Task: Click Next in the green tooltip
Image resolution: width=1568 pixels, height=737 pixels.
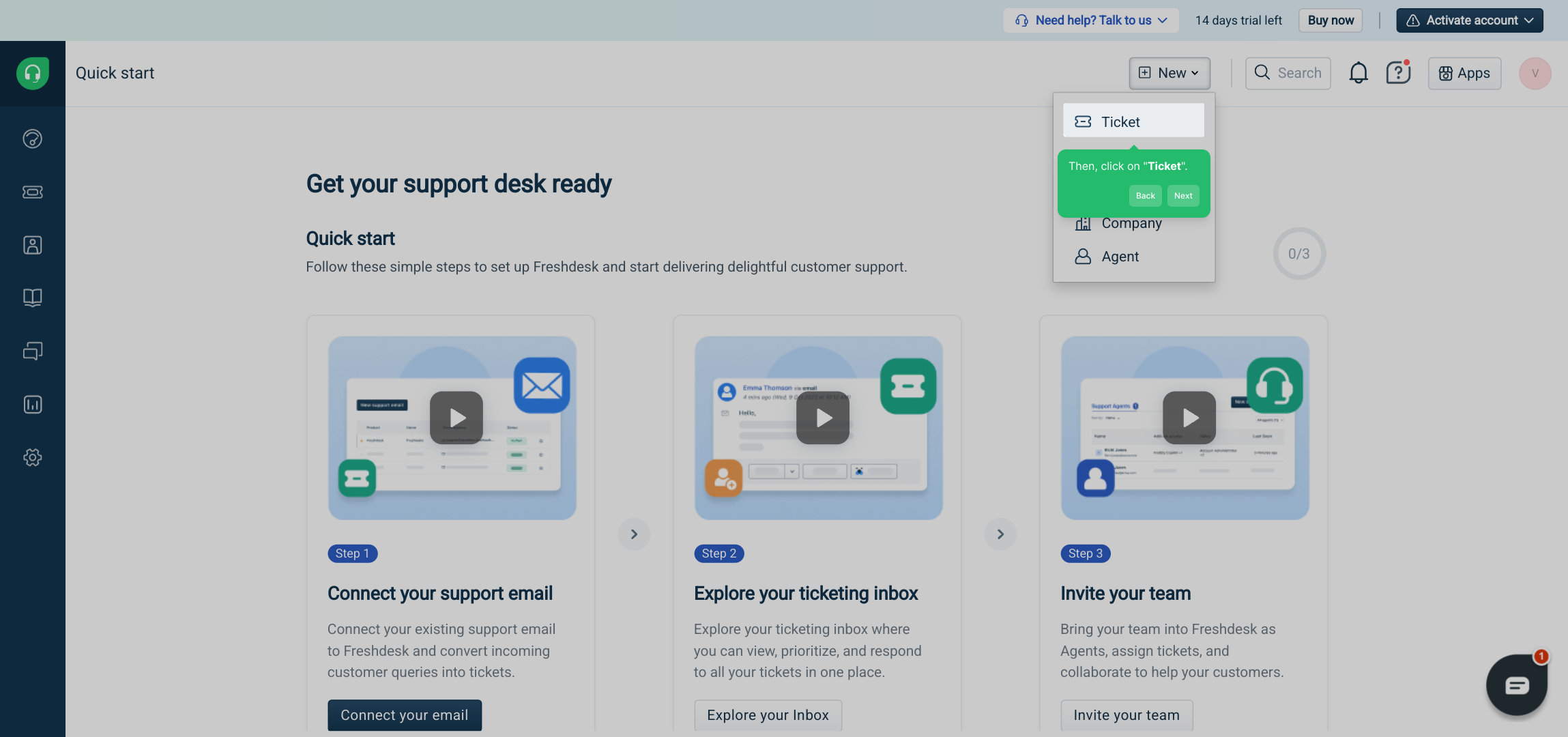Action: pyautogui.click(x=1182, y=196)
